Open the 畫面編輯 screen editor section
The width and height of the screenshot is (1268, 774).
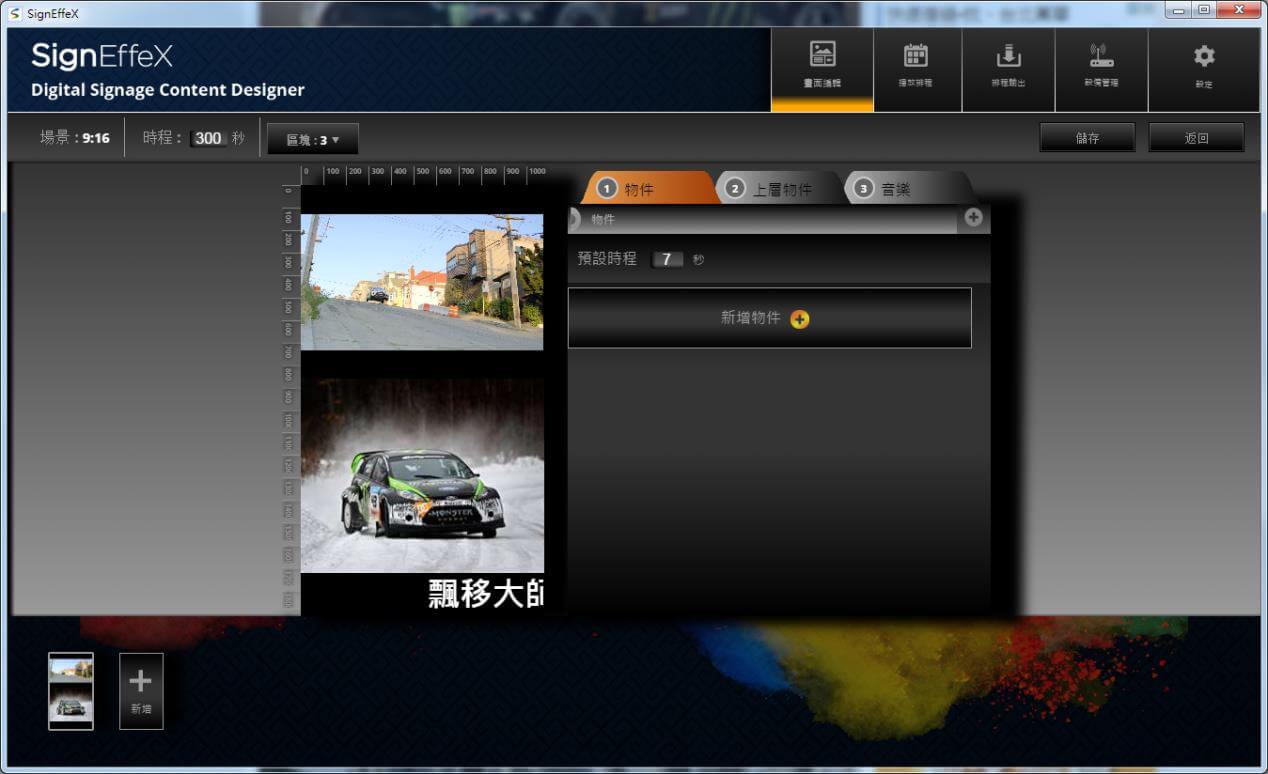click(821, 68)
